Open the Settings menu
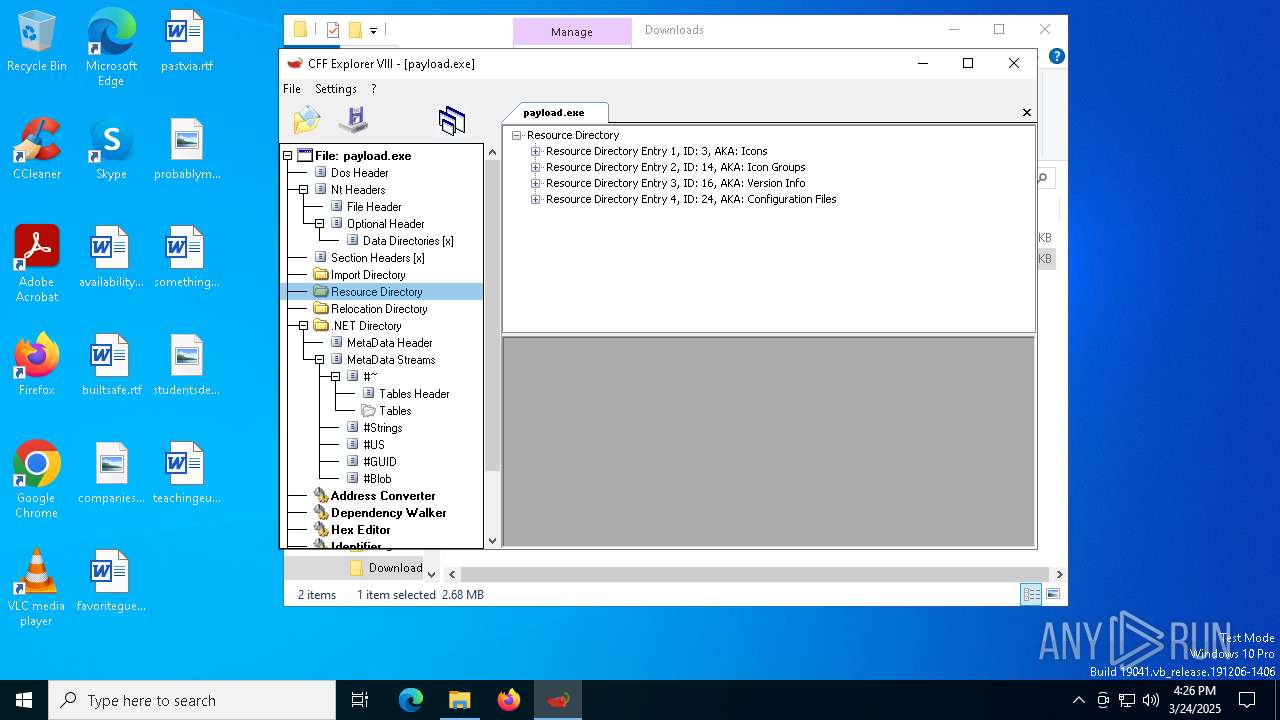1280x720 pixels. point(336,89)
